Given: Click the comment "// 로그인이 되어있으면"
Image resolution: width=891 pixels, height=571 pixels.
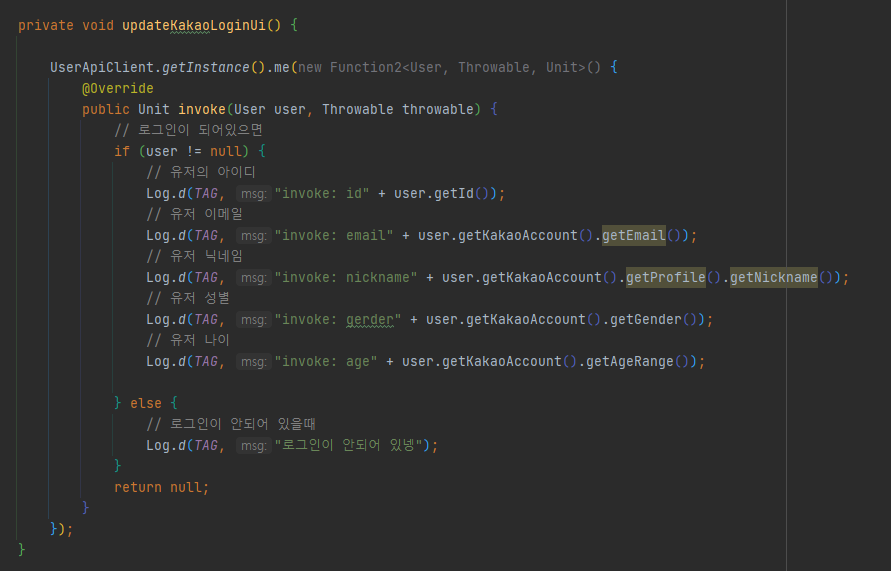Looking at the screenshot, I should click(188, 130).
